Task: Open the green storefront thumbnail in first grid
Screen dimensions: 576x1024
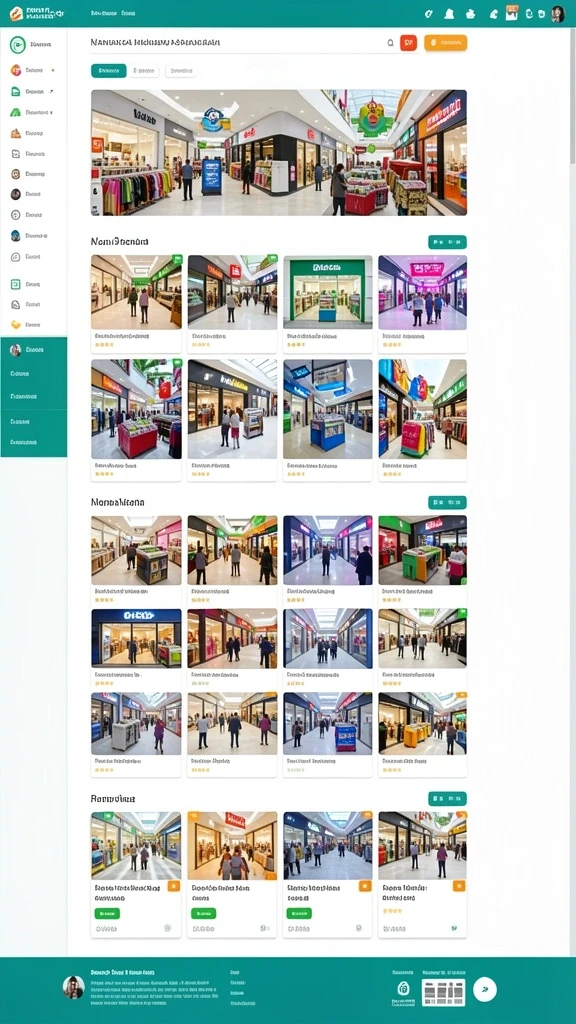Action: point(328,292)
